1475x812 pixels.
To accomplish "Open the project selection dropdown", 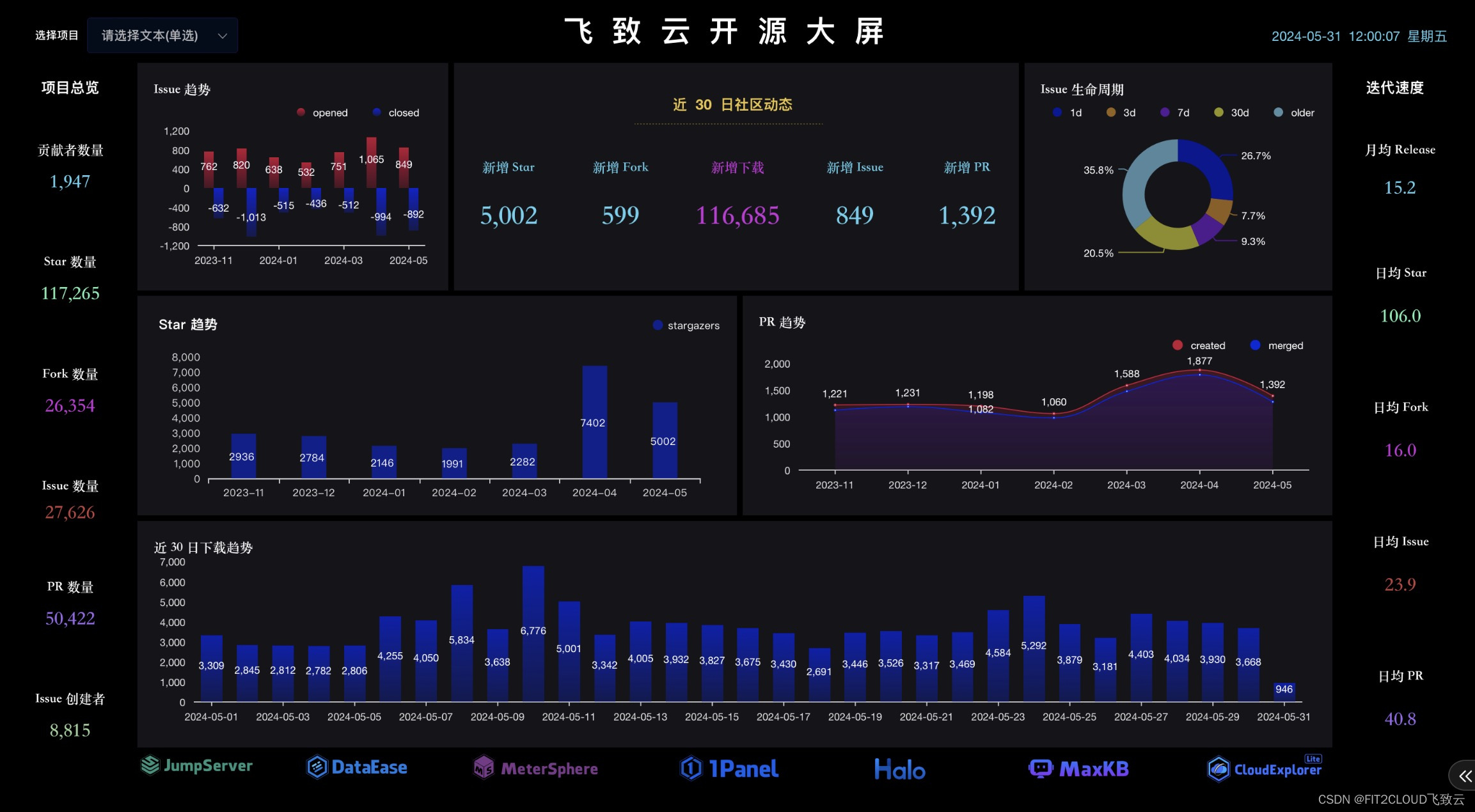I will pyautogui.click(x=162, y=35).
